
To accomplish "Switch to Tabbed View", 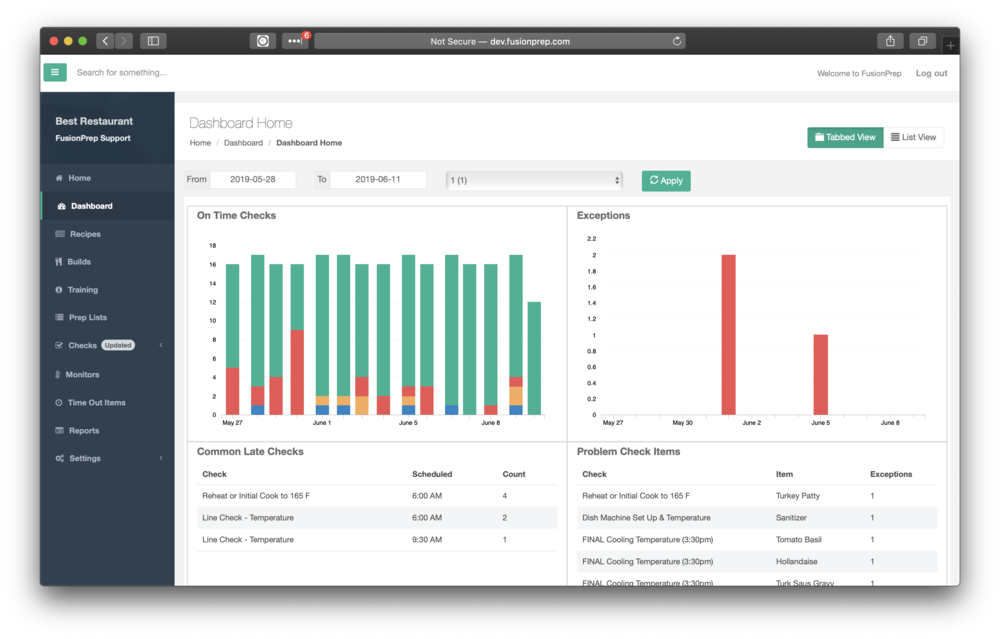I will (845, 137).
